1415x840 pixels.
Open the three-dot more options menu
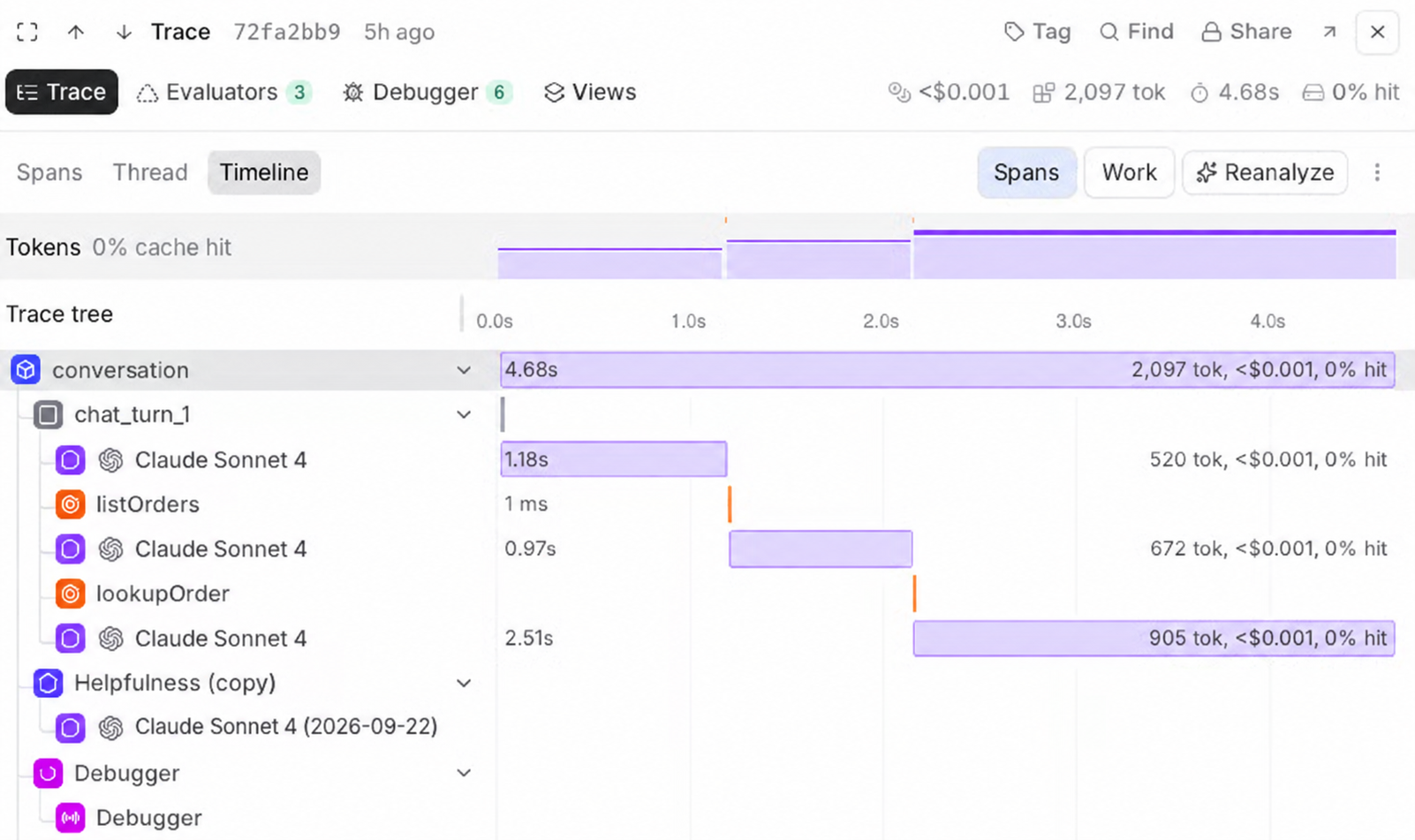tap(1377, 172)
